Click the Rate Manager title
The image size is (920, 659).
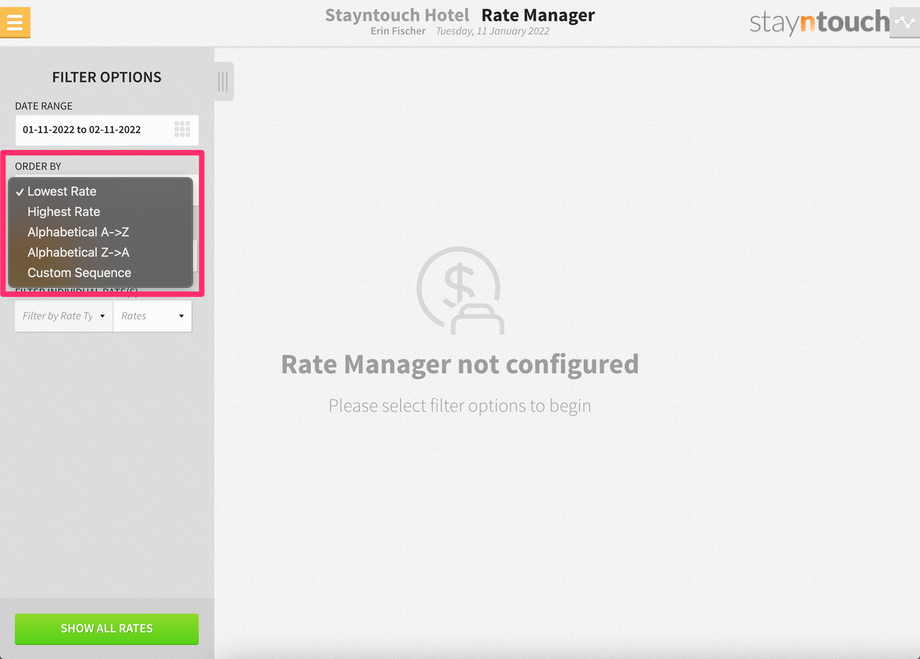(x=538, y=15)
